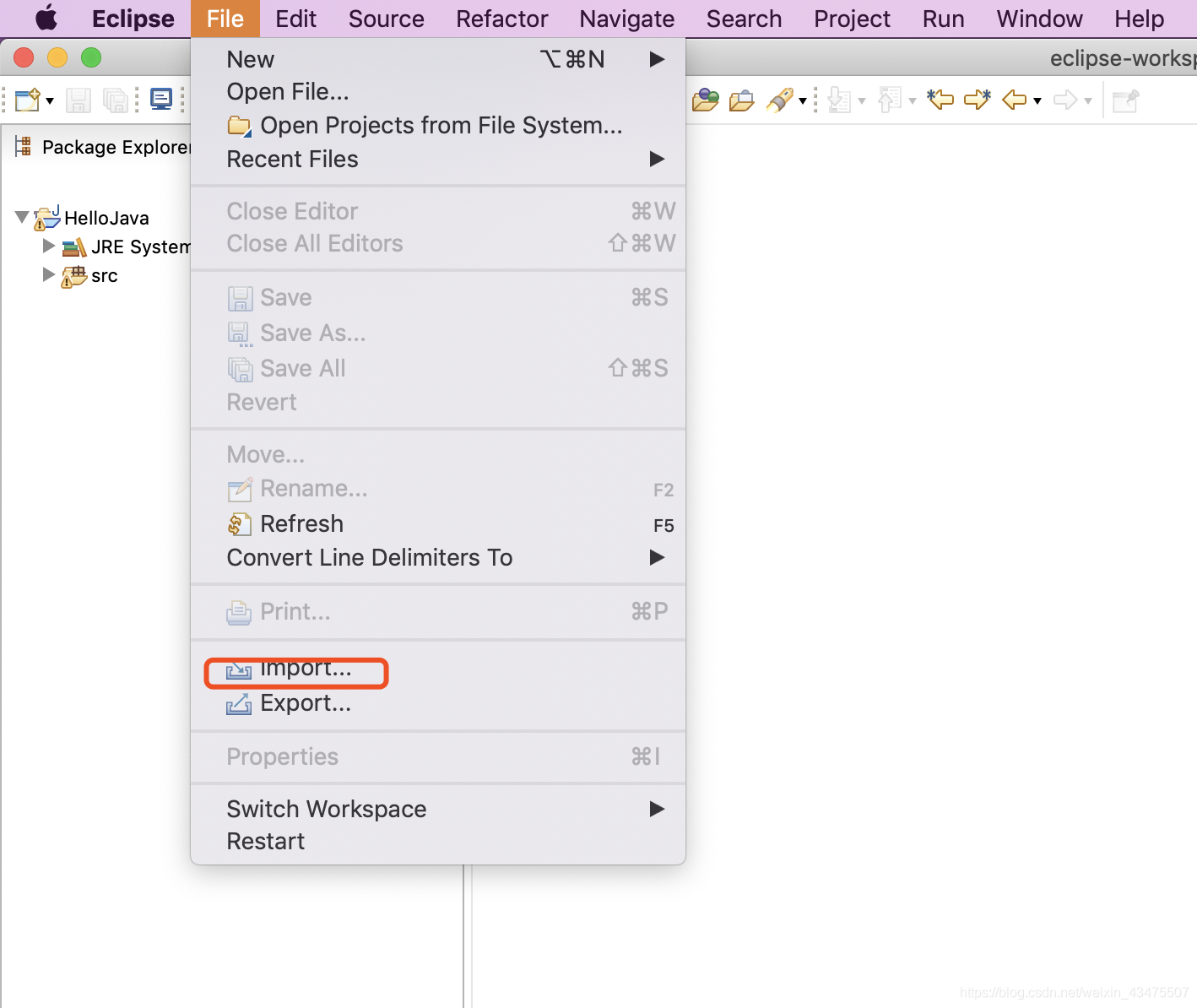Click Next Edit Location arrow icon
The image size is (1197, 1008).
pyautogui.click(x=978, y=100)
